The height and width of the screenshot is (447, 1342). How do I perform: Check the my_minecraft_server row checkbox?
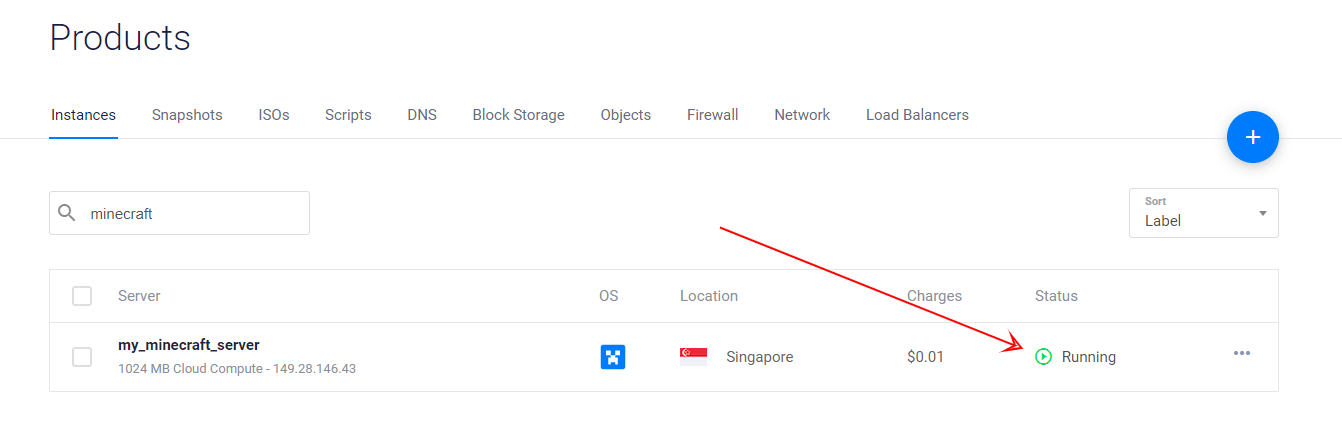click(82, 357)
